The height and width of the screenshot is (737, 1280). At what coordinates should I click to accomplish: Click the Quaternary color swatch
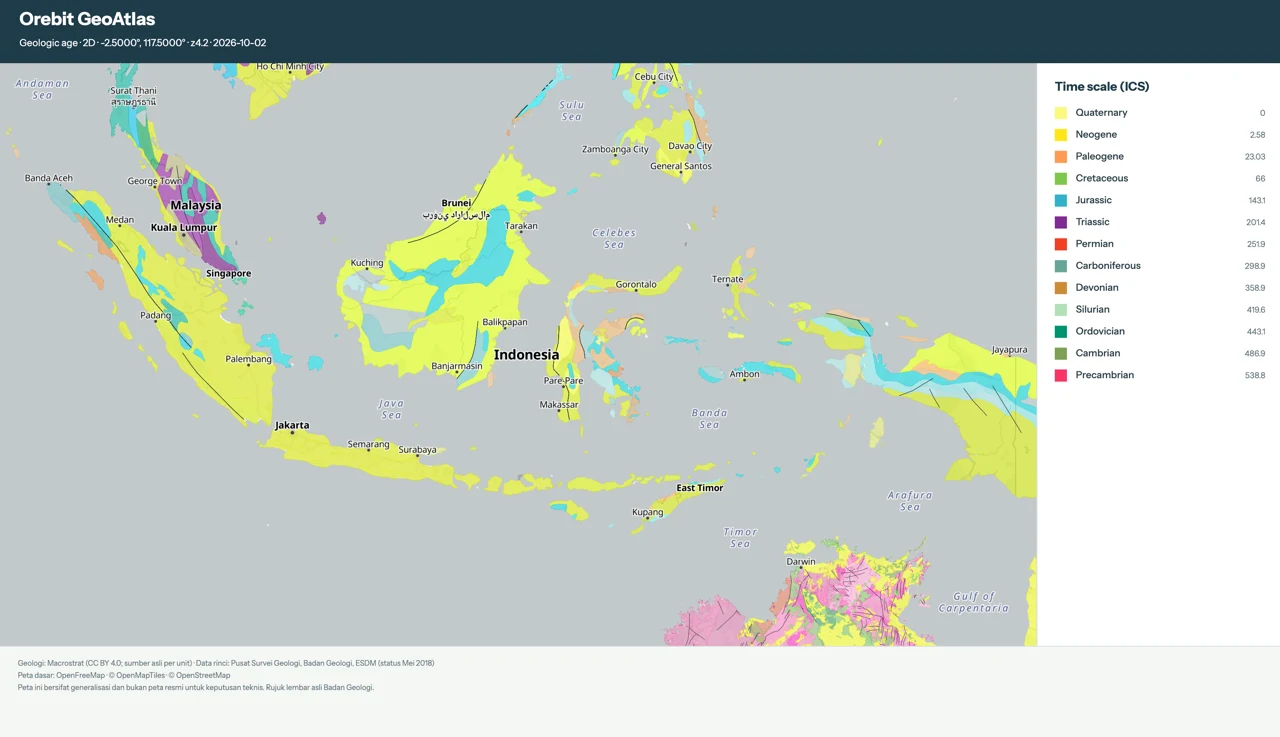pyautogui.click(x=1061, y=113)
